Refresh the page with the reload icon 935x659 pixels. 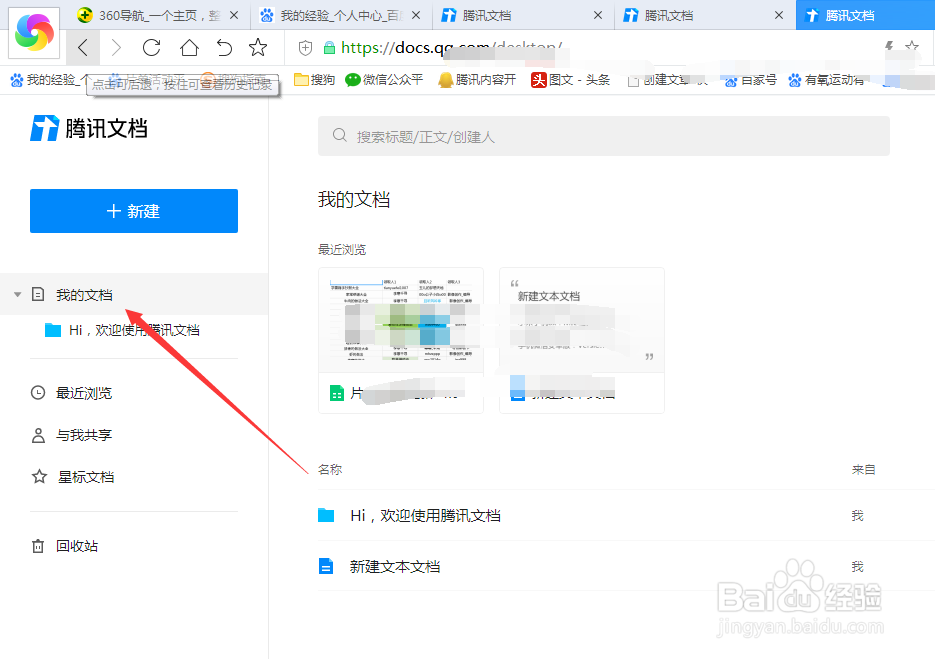point(151,47)
